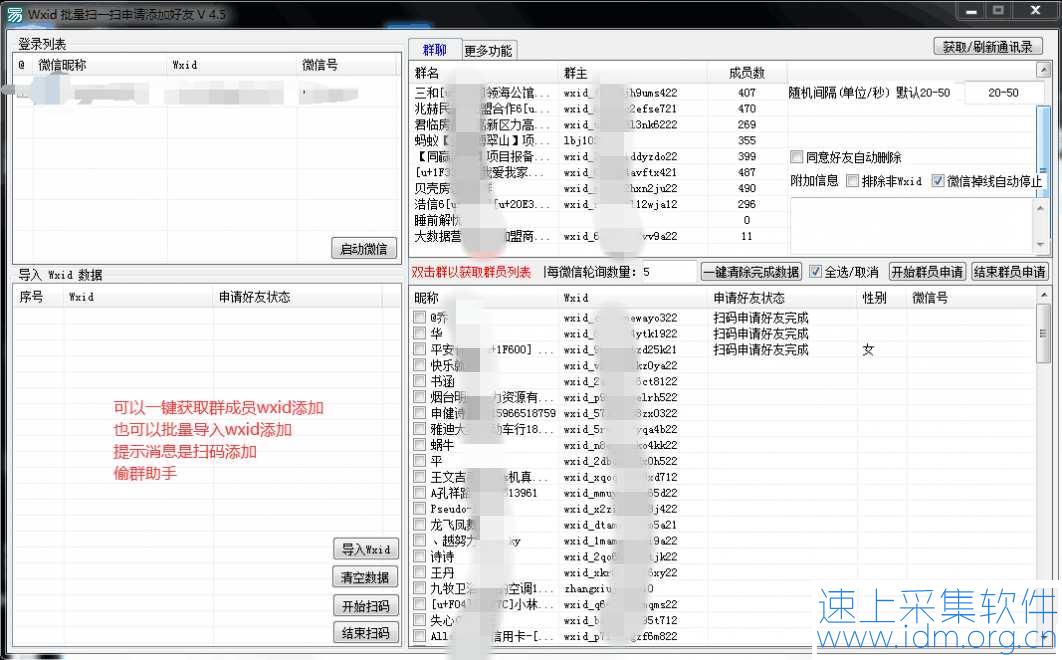This screenshot has height=660, width=1062.
Task: Click member row 烟台明
Action: (x=724, y=397)
